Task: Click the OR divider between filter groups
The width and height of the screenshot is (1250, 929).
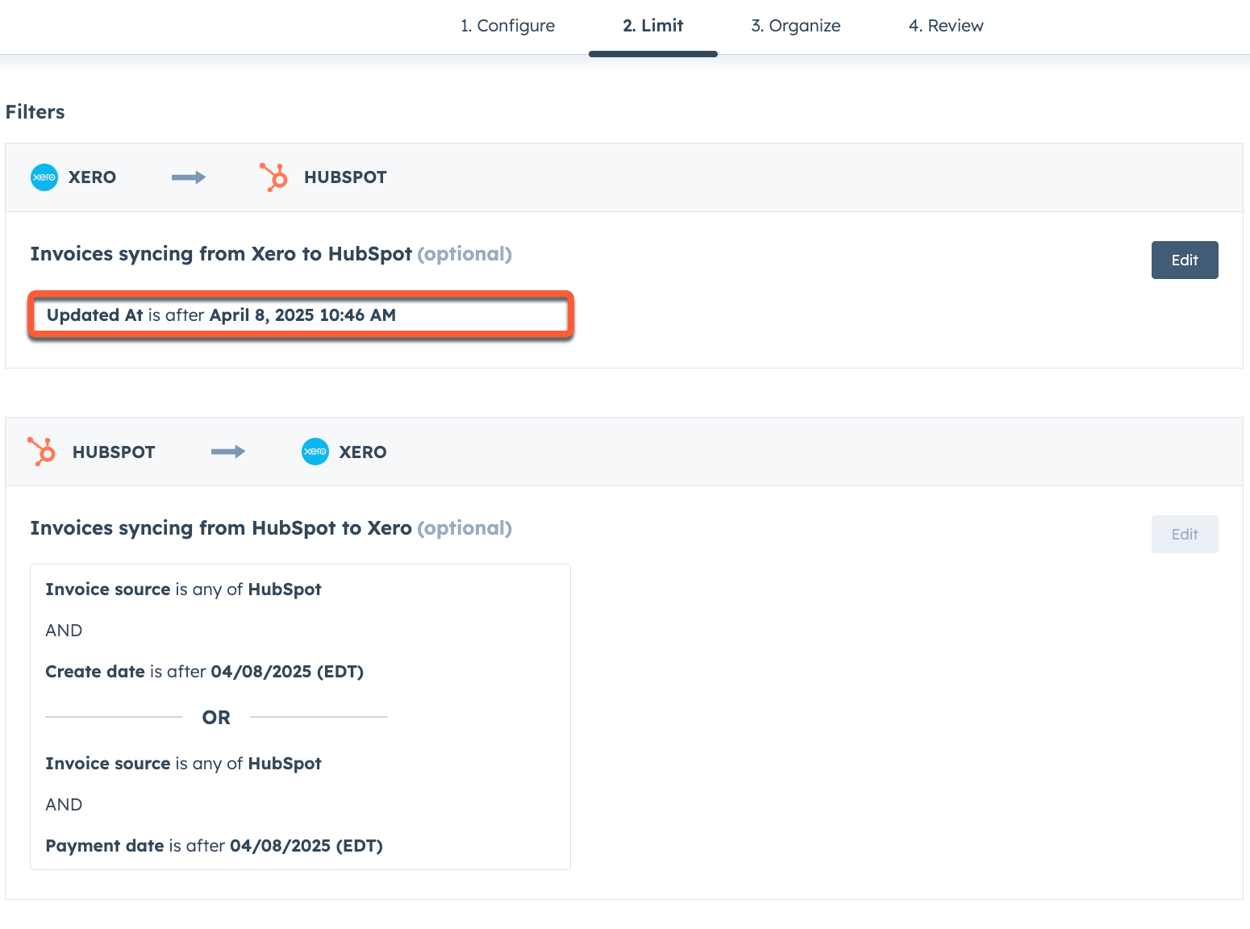Action: pos(216,717)
